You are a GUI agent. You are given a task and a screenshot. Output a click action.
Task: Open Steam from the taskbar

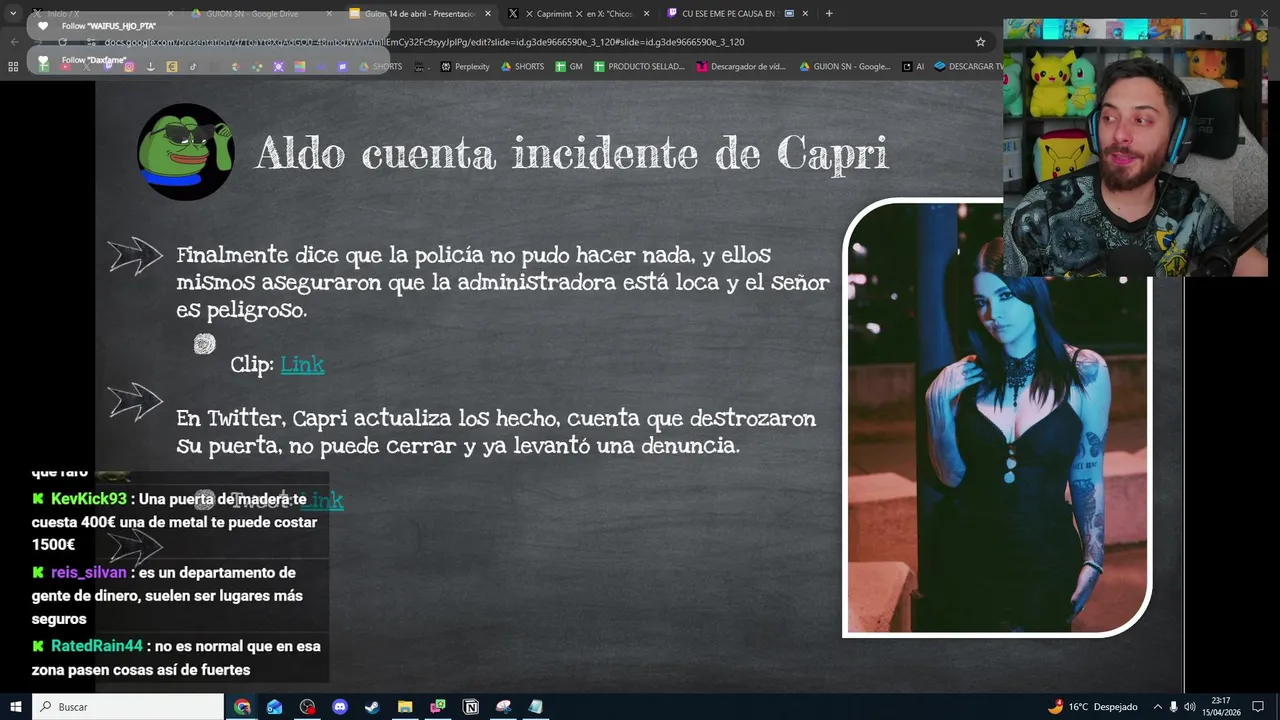click(x=372, y=707)
